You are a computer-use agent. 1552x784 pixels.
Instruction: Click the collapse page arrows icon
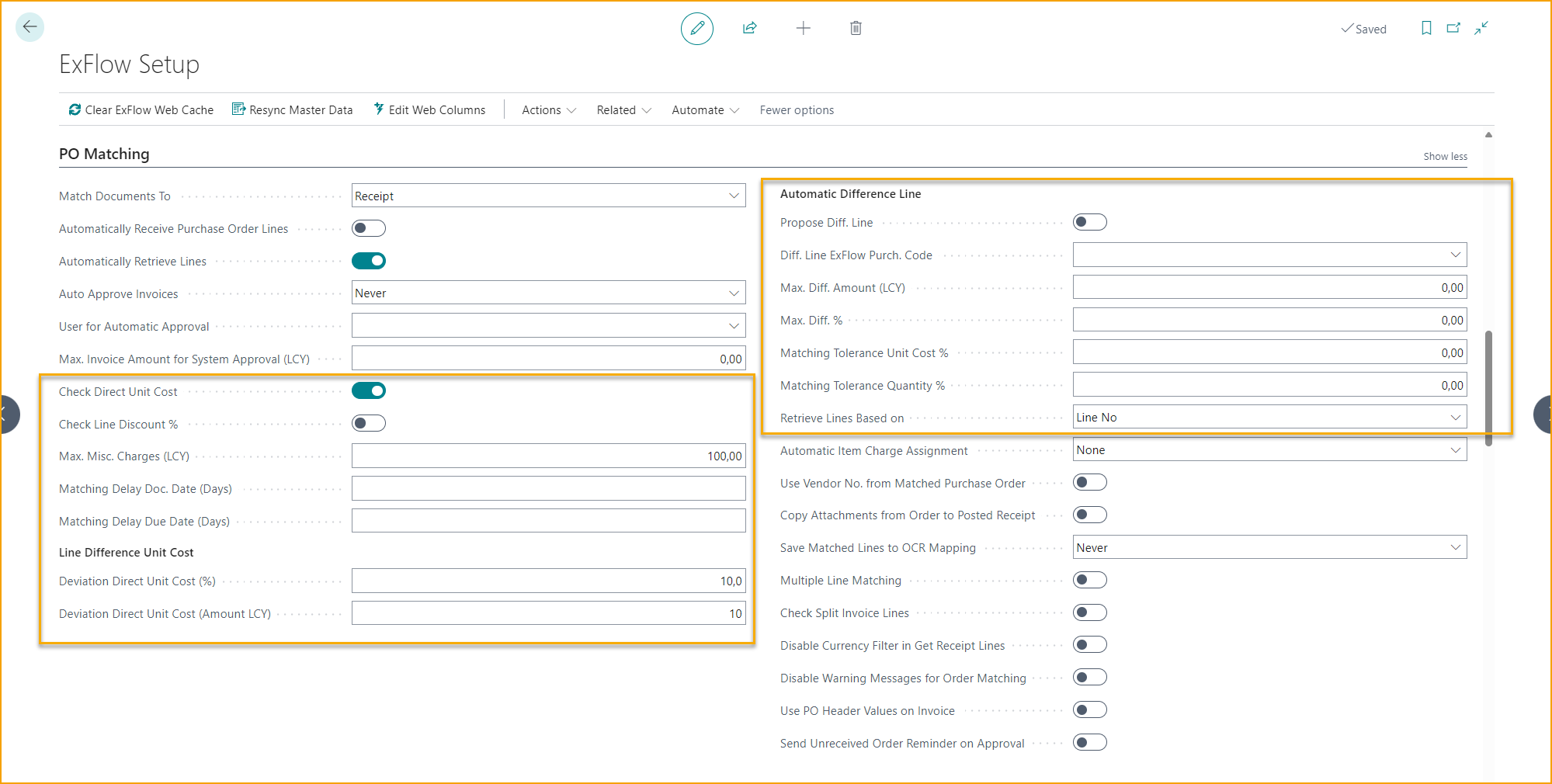(x=1481, y=28)
